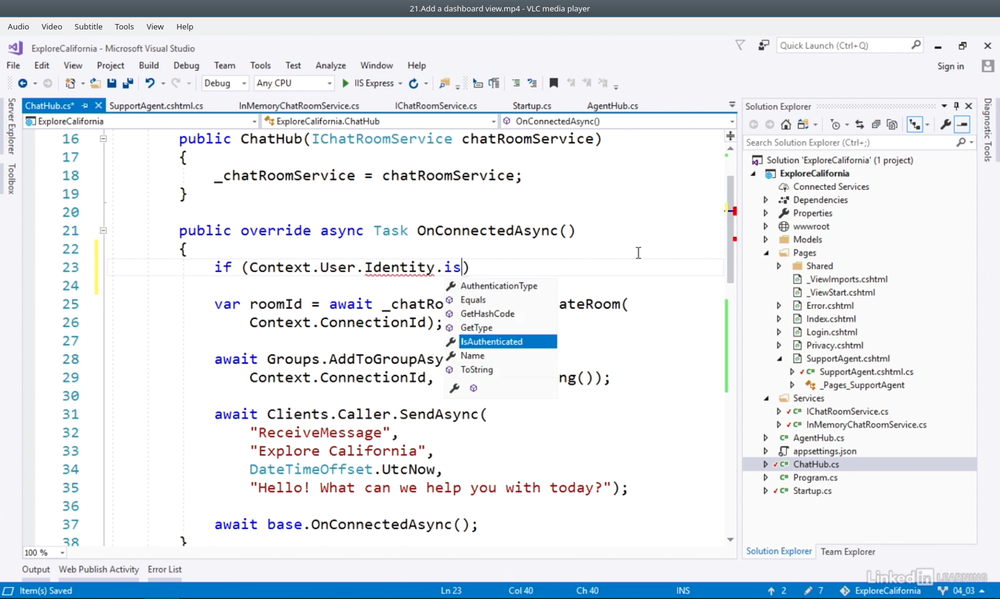Click the Pending Changes Filter clock icon
Screen dimensions: 1000x599
(835, 125)
